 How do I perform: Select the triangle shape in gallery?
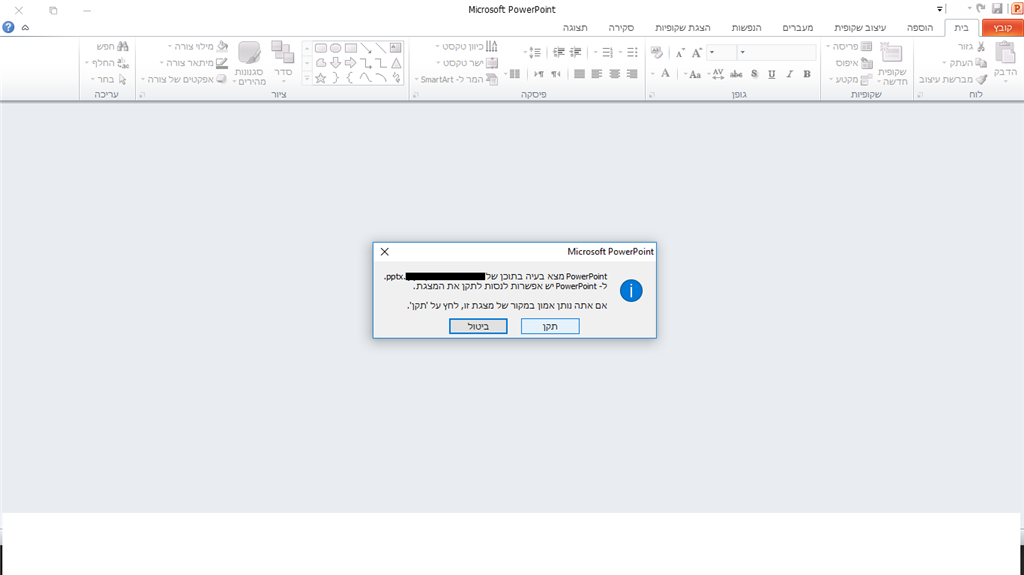click(x=396, y=63)
